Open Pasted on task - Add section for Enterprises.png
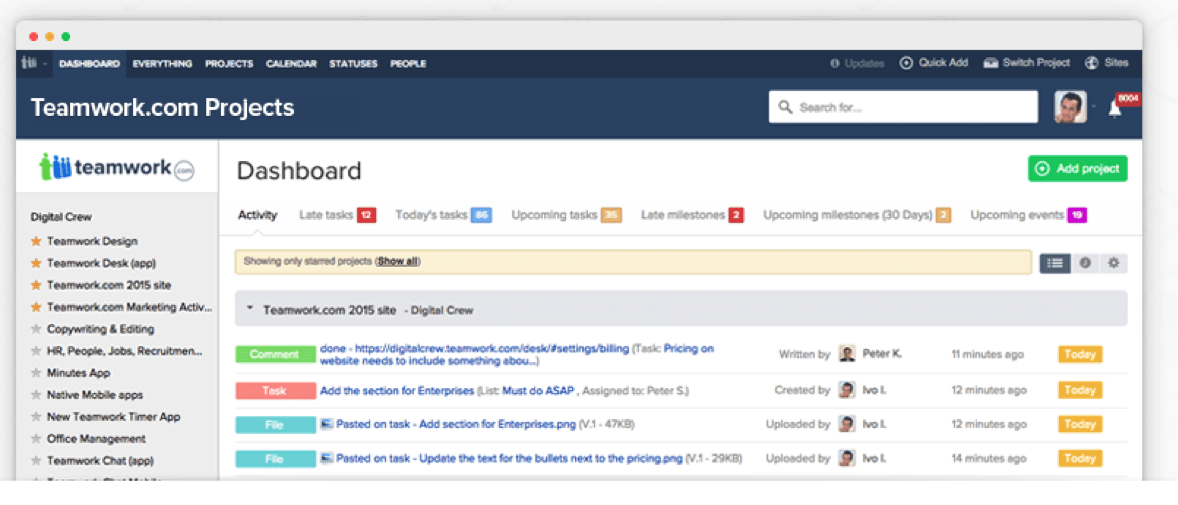This screenshot has height=505, width=1178. (x=456, y=425)
